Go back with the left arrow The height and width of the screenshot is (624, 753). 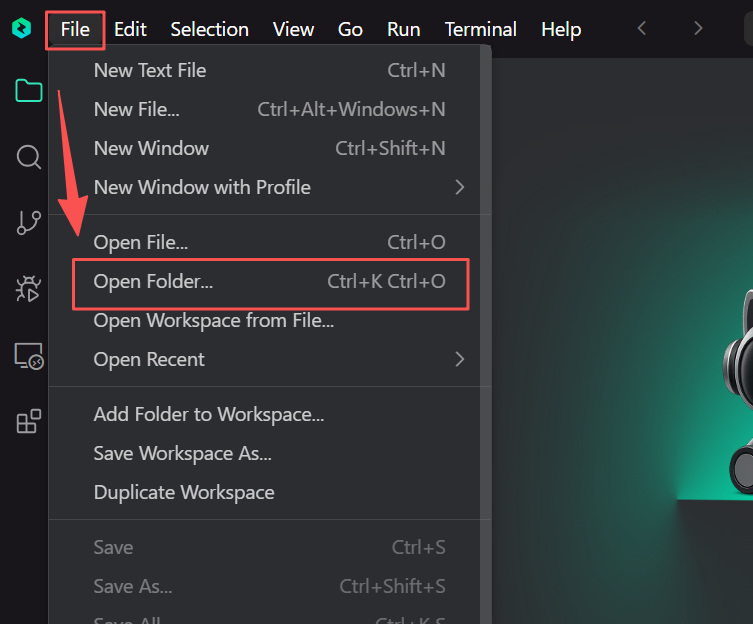(642, 28)
